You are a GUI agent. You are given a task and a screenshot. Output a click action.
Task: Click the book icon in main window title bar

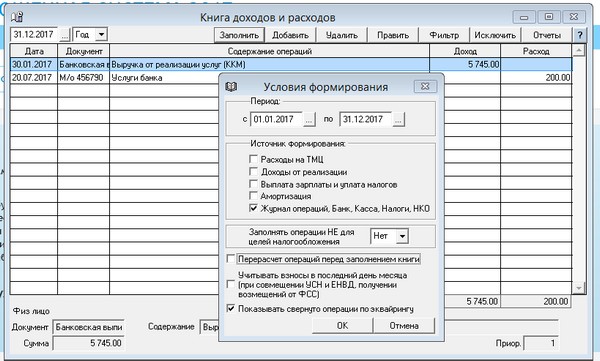click(17, 17)
